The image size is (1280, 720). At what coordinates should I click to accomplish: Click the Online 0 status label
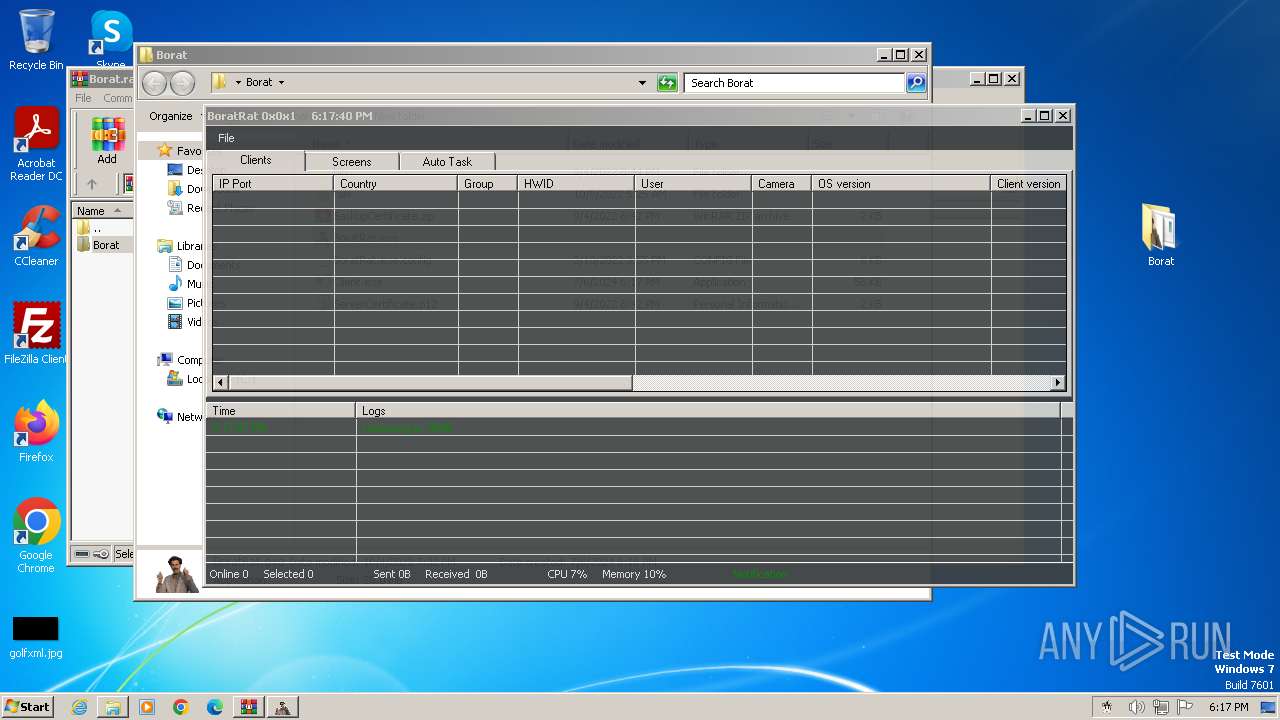(229, 574)
